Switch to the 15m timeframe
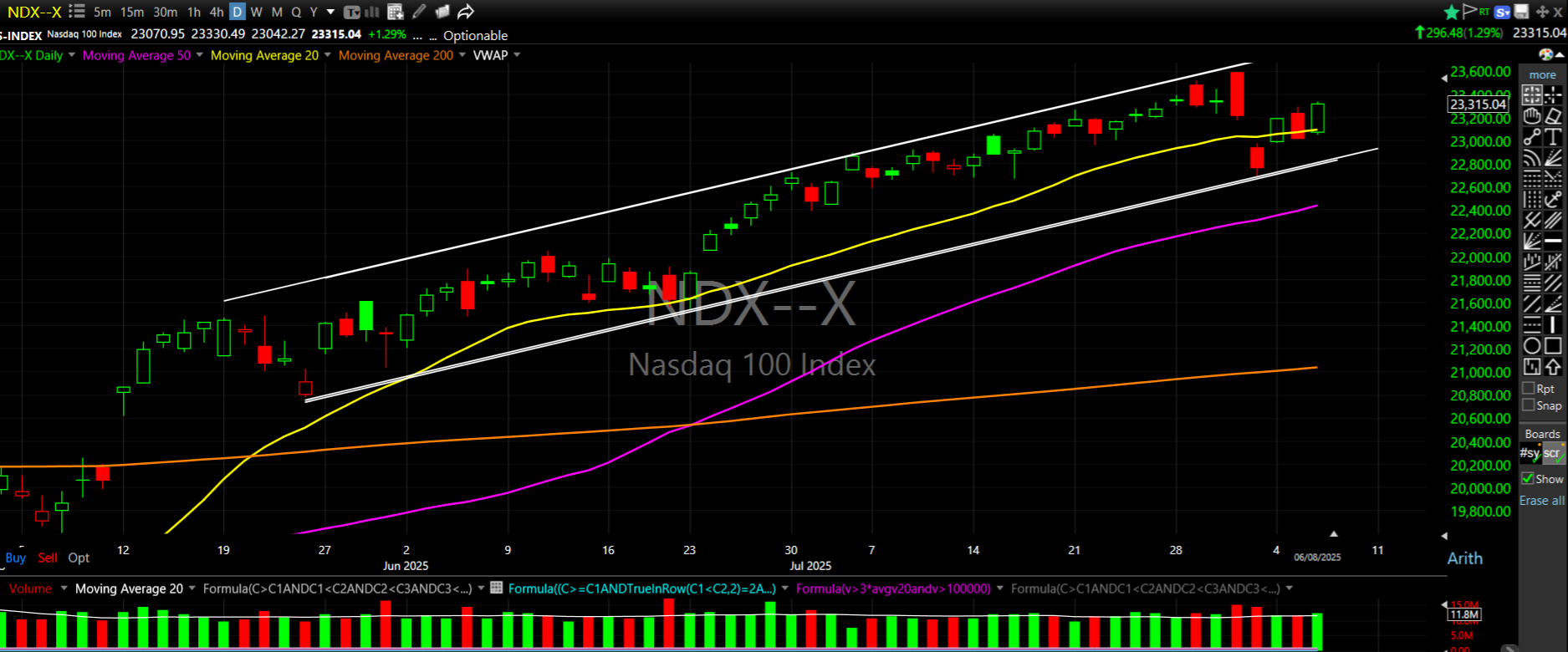Image resolution: width=1568 pixels, height=652 pixels. click(132, 12)
